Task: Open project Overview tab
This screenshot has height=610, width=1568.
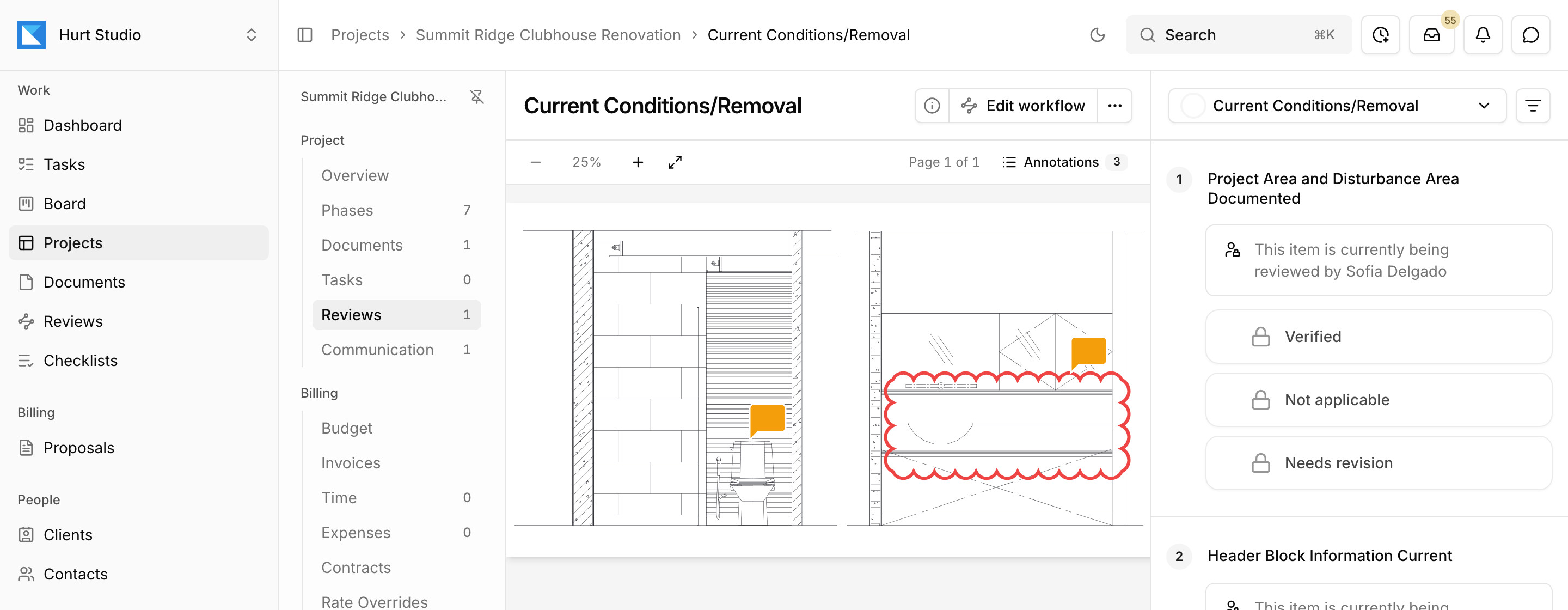Action: pyautogui.click(x=396, y=175)
